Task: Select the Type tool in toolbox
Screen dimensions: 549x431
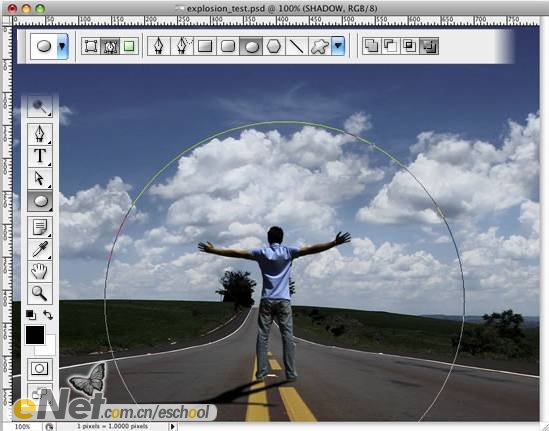Action: coord(40,156)
